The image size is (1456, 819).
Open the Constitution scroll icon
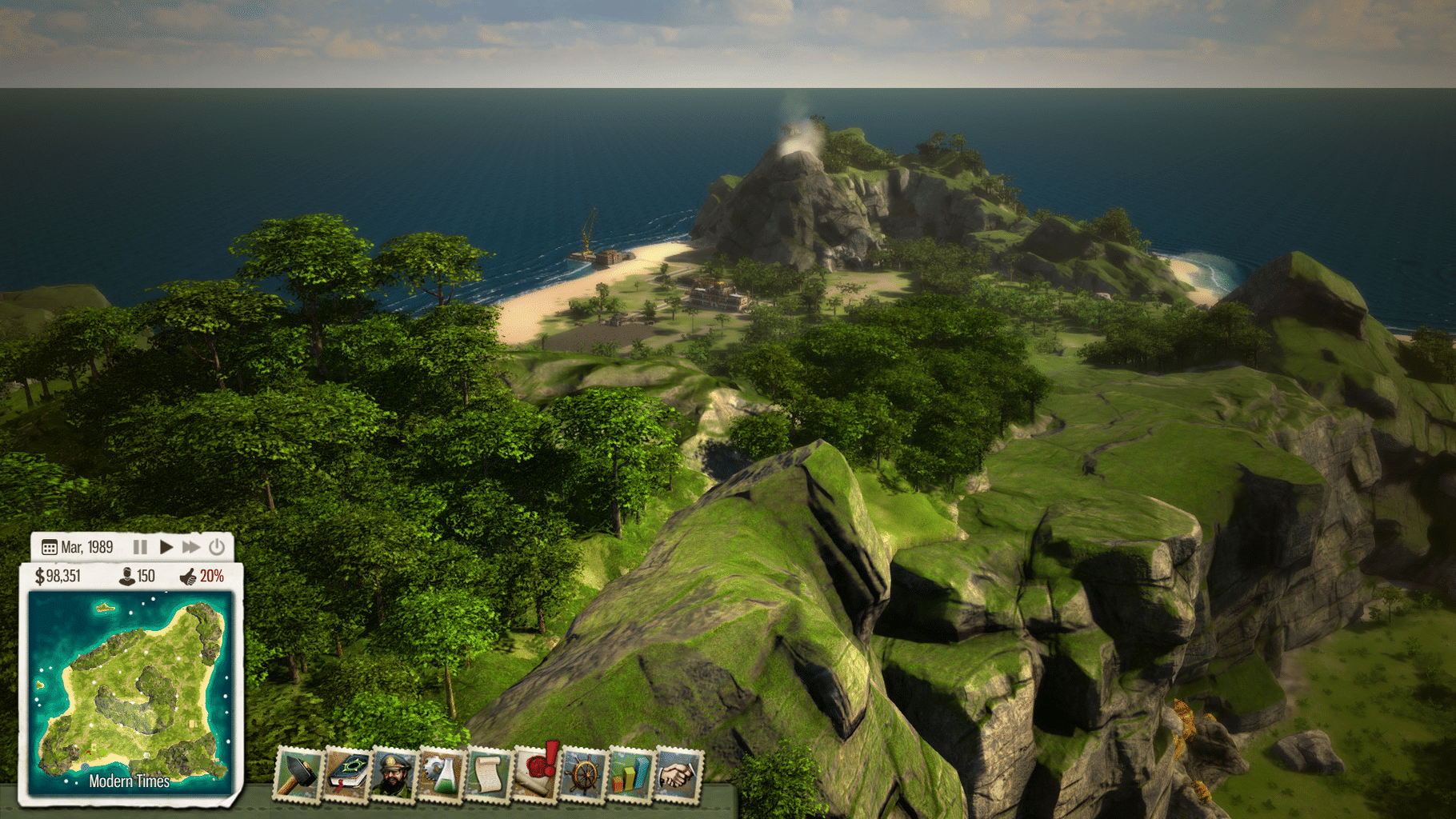[x=488, y=774]
